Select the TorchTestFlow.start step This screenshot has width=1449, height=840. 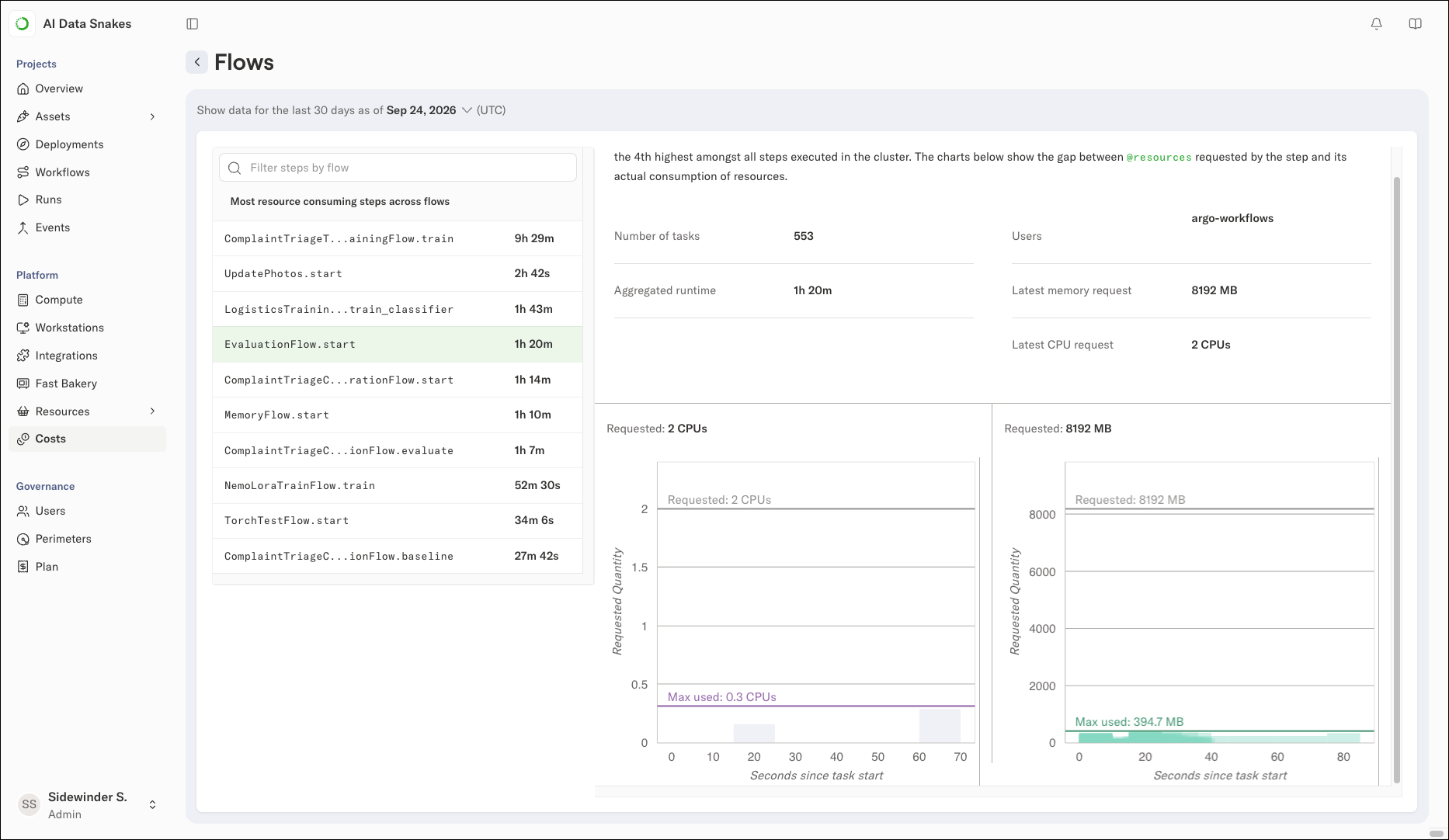398,521
